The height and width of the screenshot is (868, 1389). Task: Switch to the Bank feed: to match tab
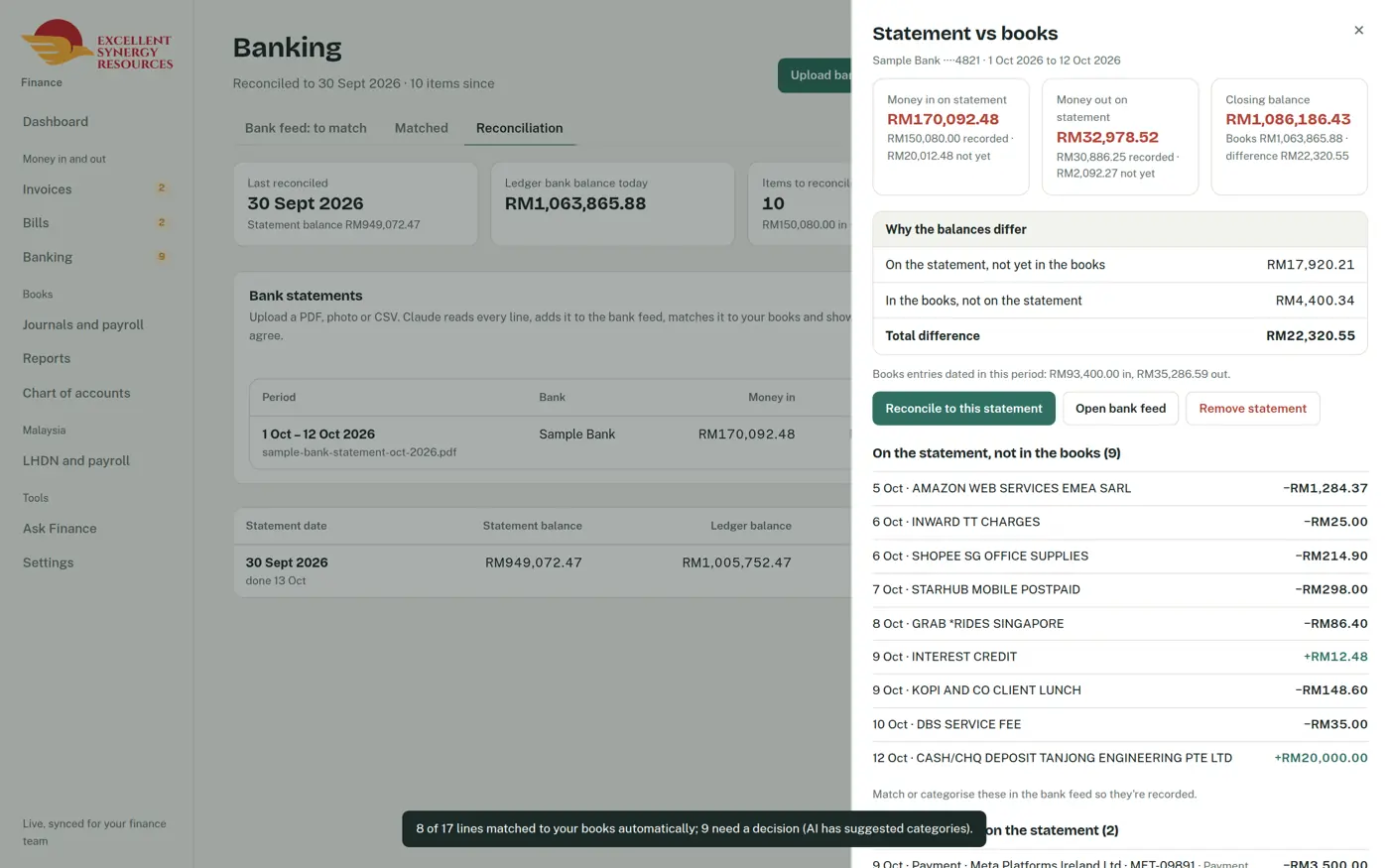(x=306, y=128)
